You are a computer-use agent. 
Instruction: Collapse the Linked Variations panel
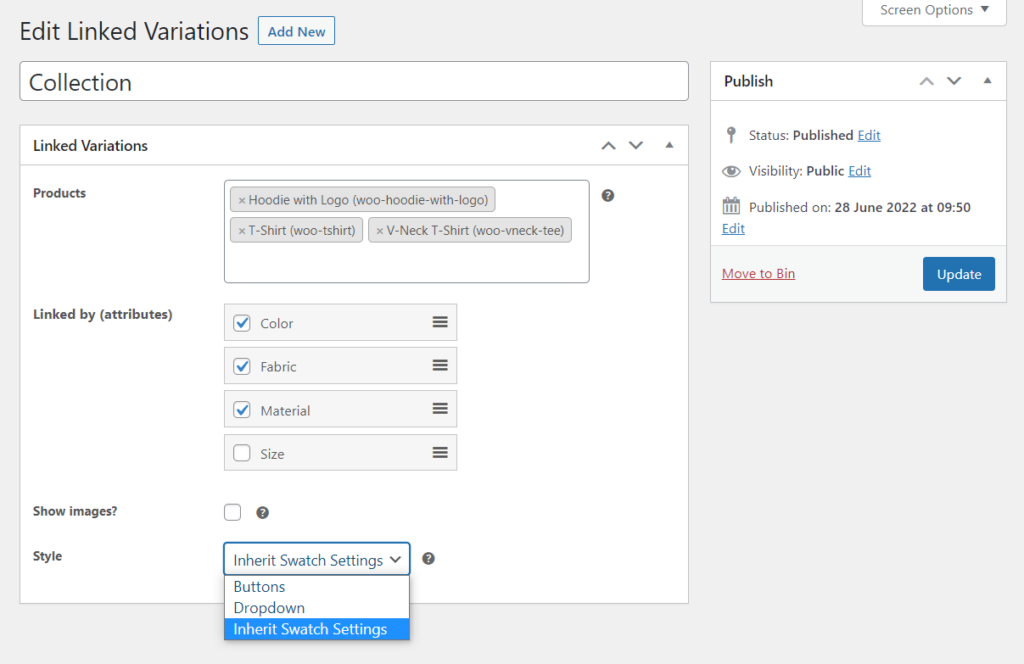[x=669, y=145]
